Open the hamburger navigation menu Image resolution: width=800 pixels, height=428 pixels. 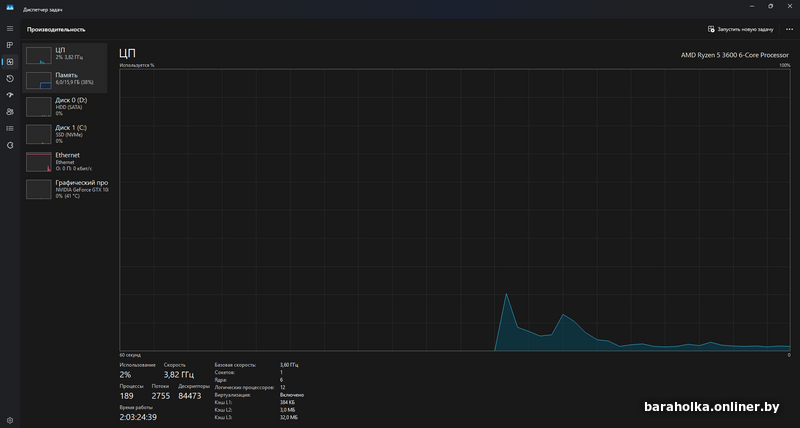coord(10,29)
